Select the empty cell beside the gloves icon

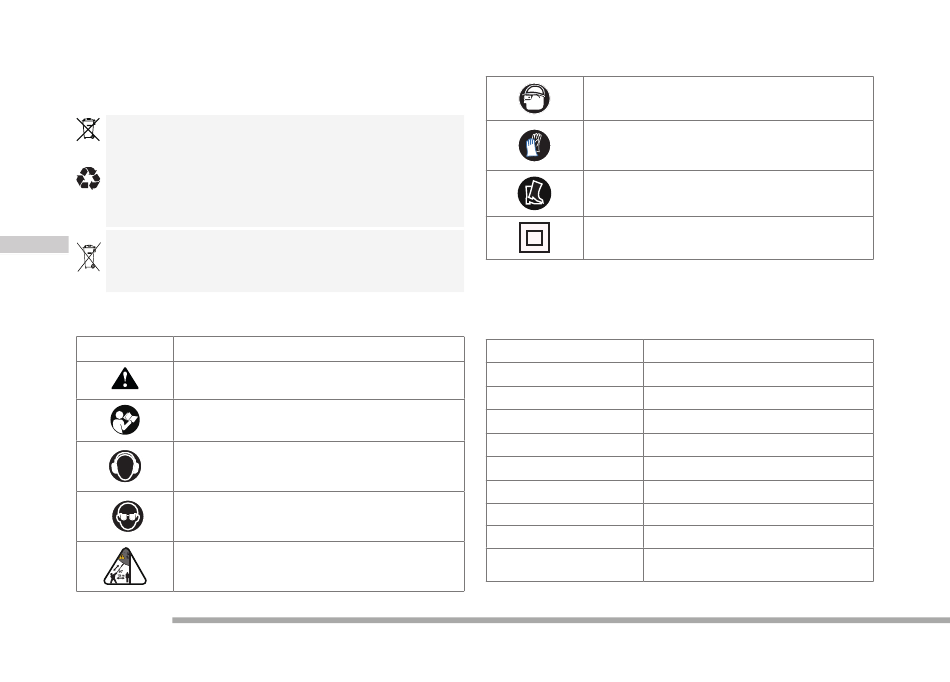(x=727, y=146)
